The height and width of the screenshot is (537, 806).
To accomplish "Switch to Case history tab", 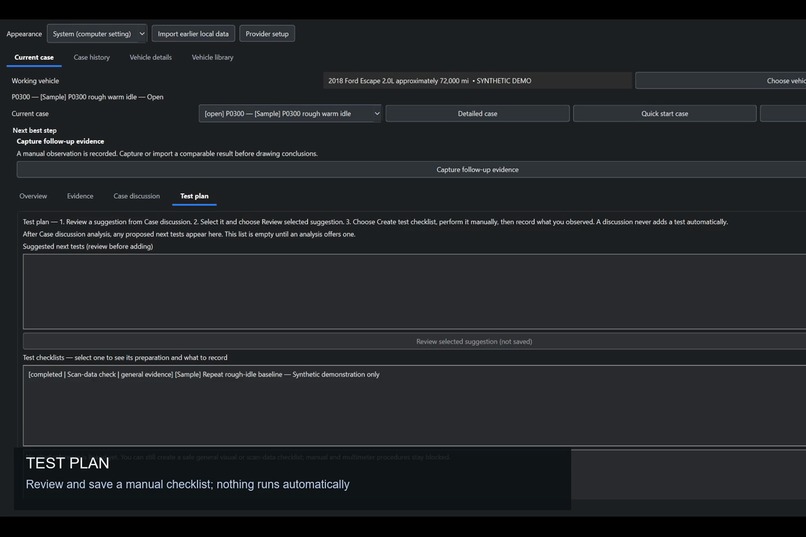I will pyautogui.click(x=91, y=58).
